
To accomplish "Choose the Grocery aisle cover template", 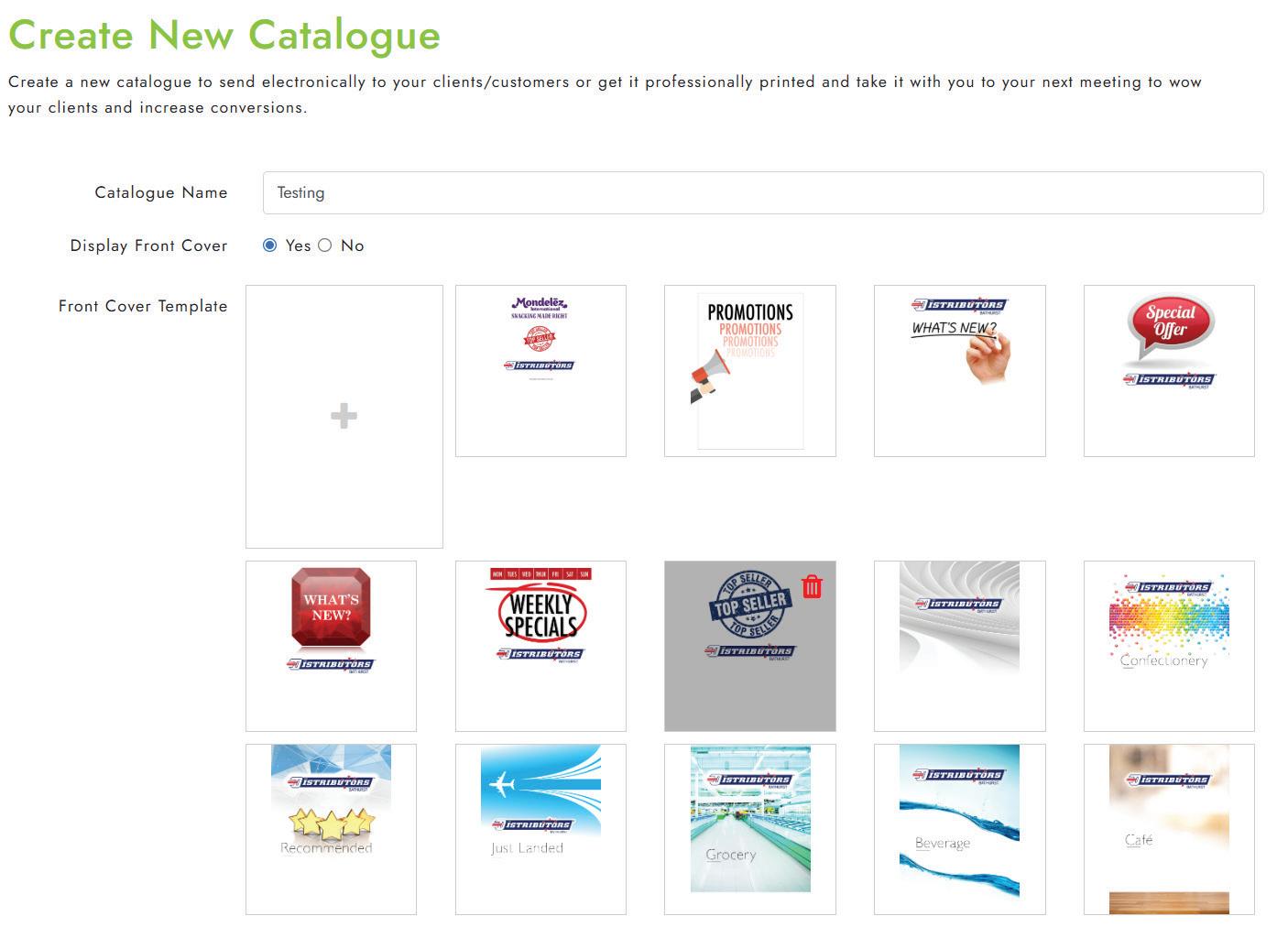I will pos(749,829).
